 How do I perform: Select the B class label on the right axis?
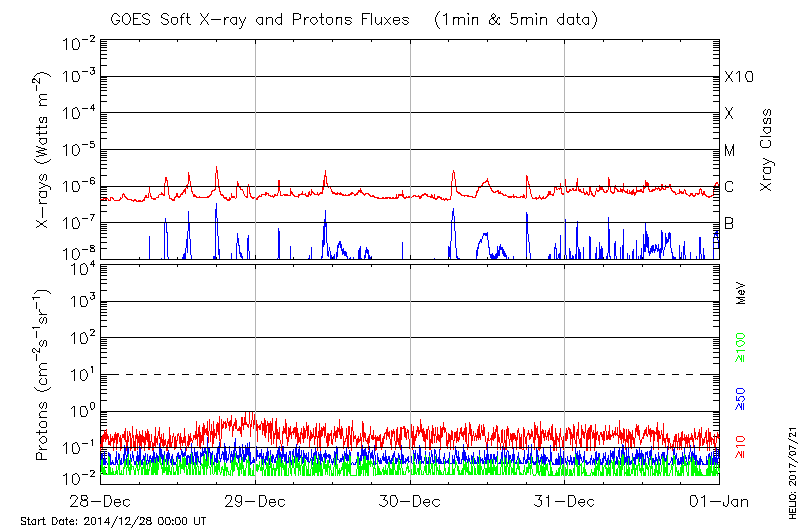click(x=729, y=224)
